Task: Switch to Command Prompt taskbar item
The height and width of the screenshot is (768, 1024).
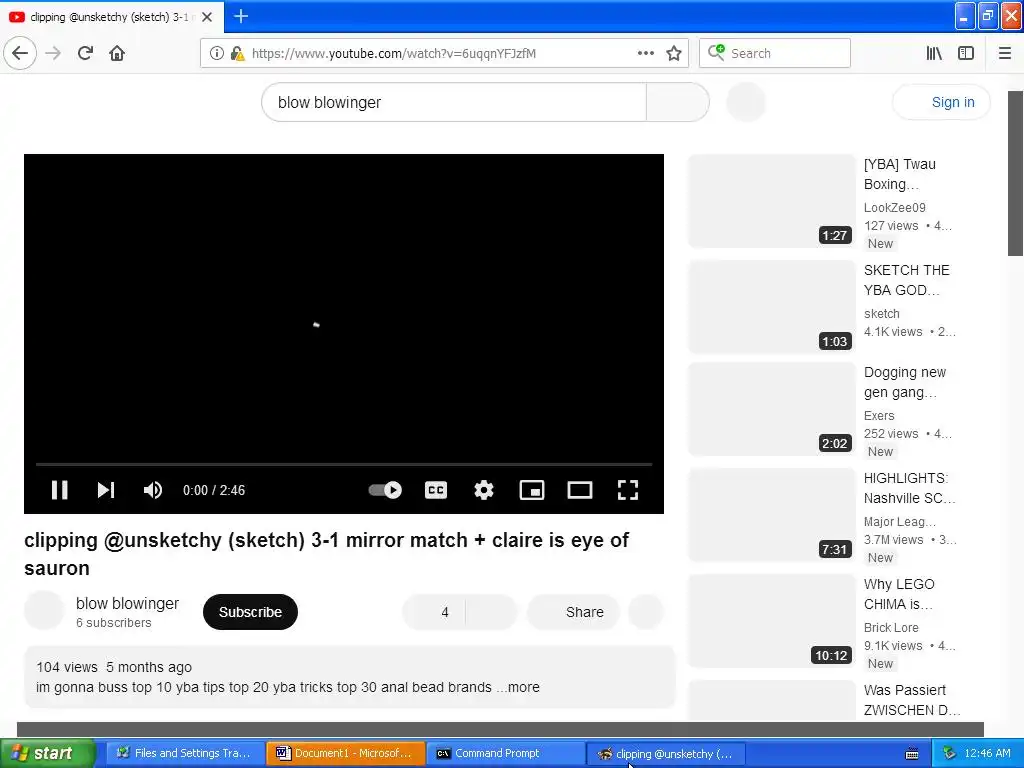Action: point(506,753)
